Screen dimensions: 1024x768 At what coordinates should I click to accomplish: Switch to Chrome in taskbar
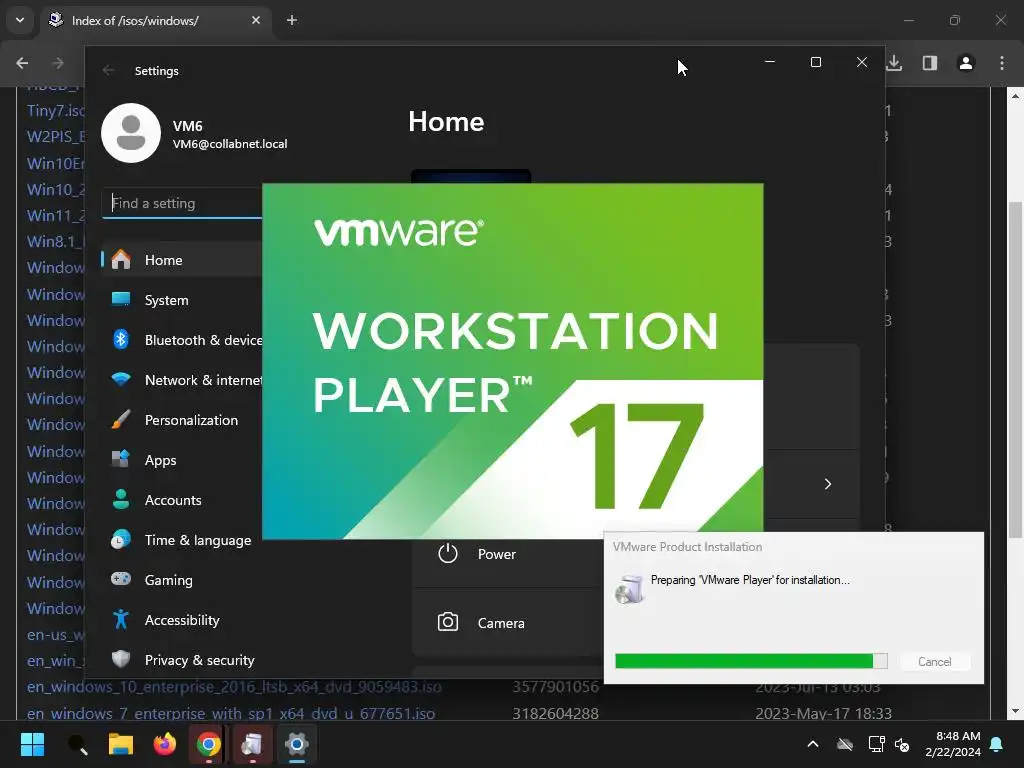click(208, 744)
